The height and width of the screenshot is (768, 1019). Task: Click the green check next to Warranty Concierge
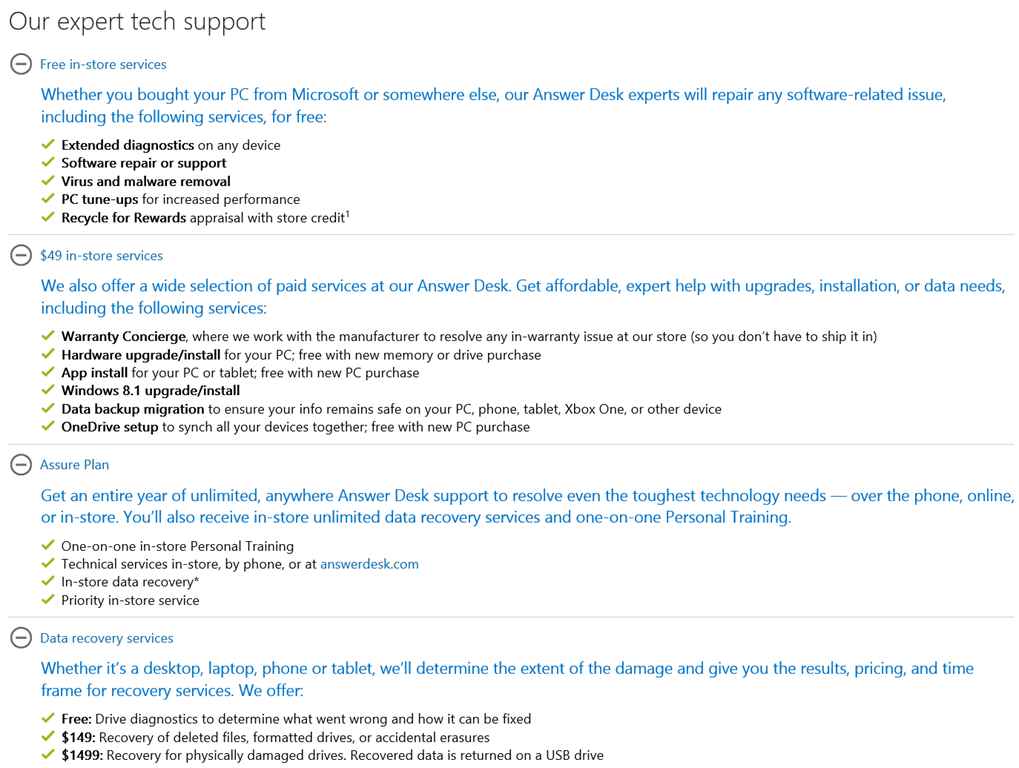[x=48, y=336]
